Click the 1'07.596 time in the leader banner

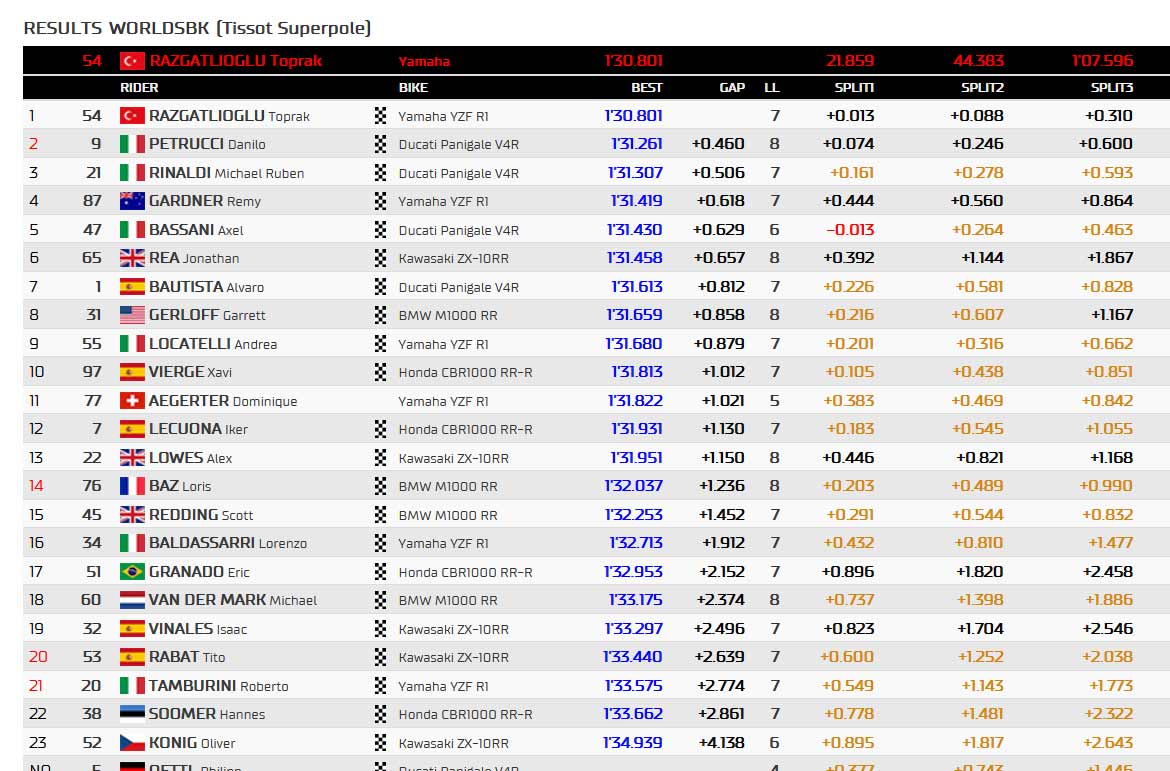pos(1103,60)
